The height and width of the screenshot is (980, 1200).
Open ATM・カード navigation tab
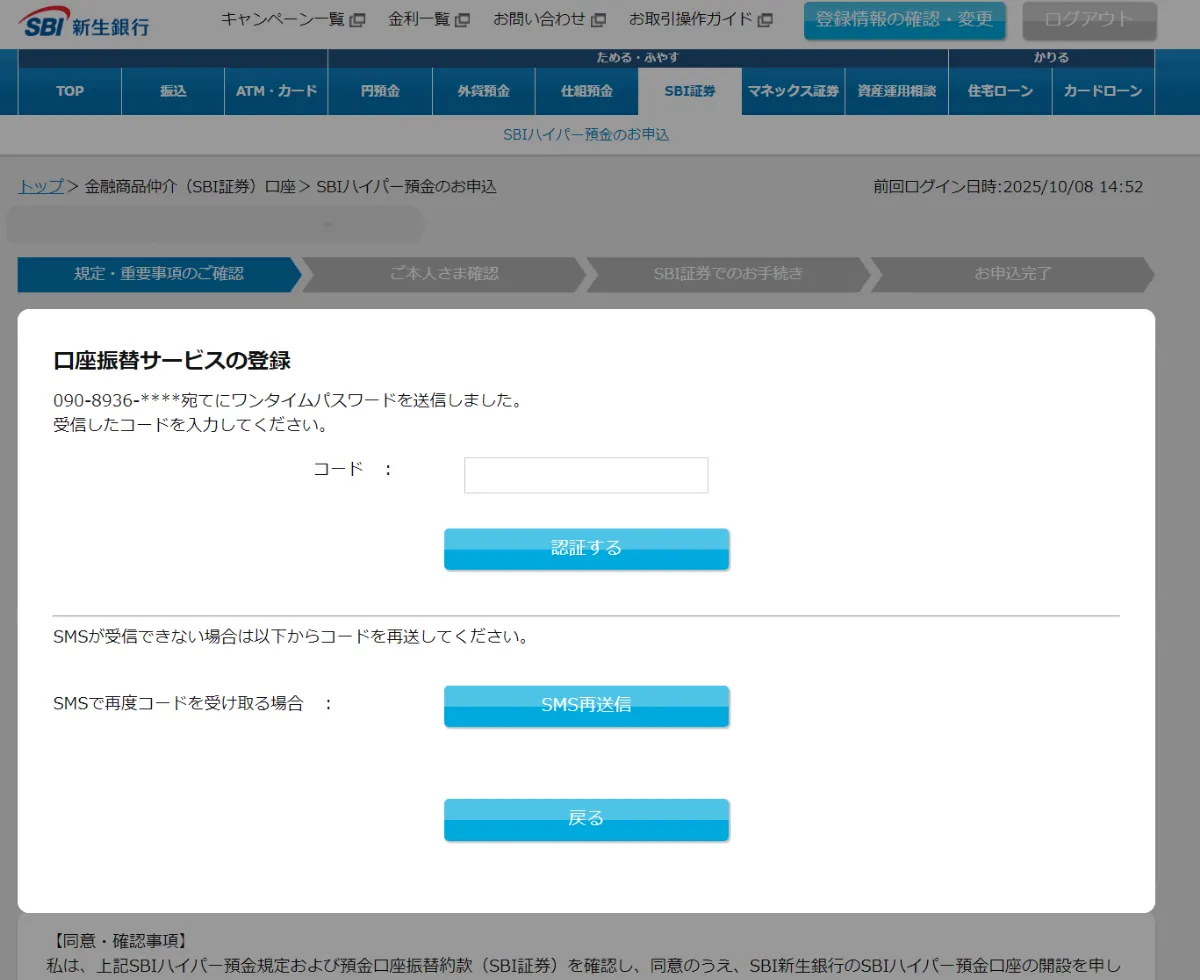tap(276, 91)
